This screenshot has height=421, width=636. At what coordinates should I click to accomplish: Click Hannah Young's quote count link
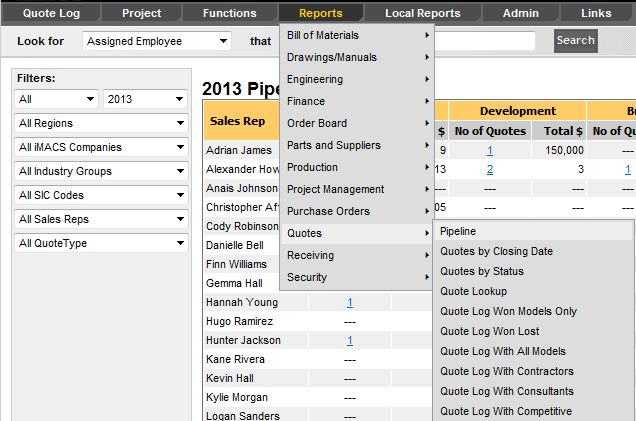(x=350, y=302)
